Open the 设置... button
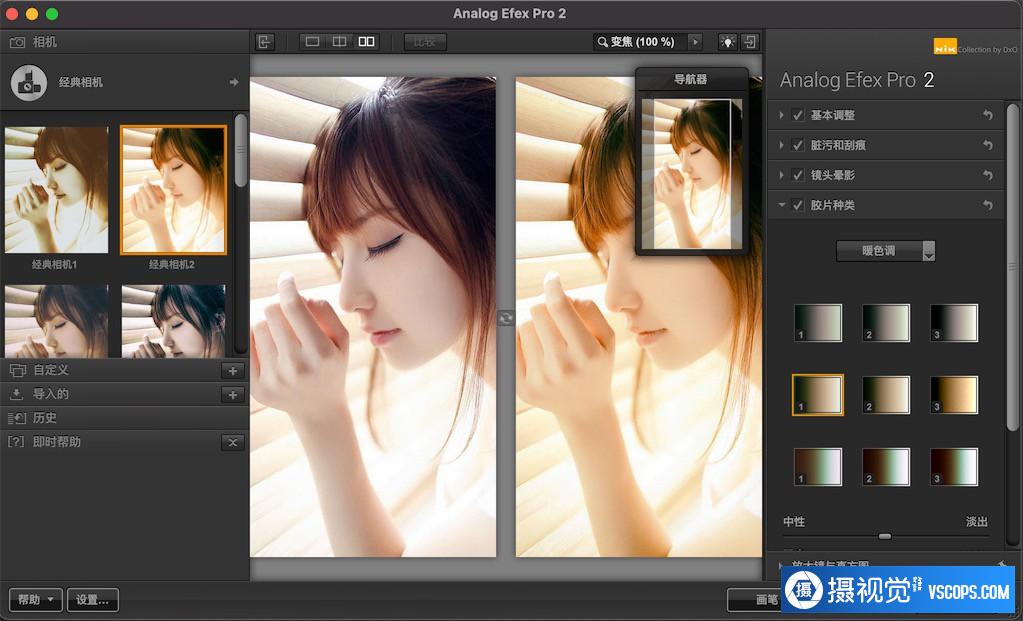Viewport: 1023px width, 621px height. 93,599
